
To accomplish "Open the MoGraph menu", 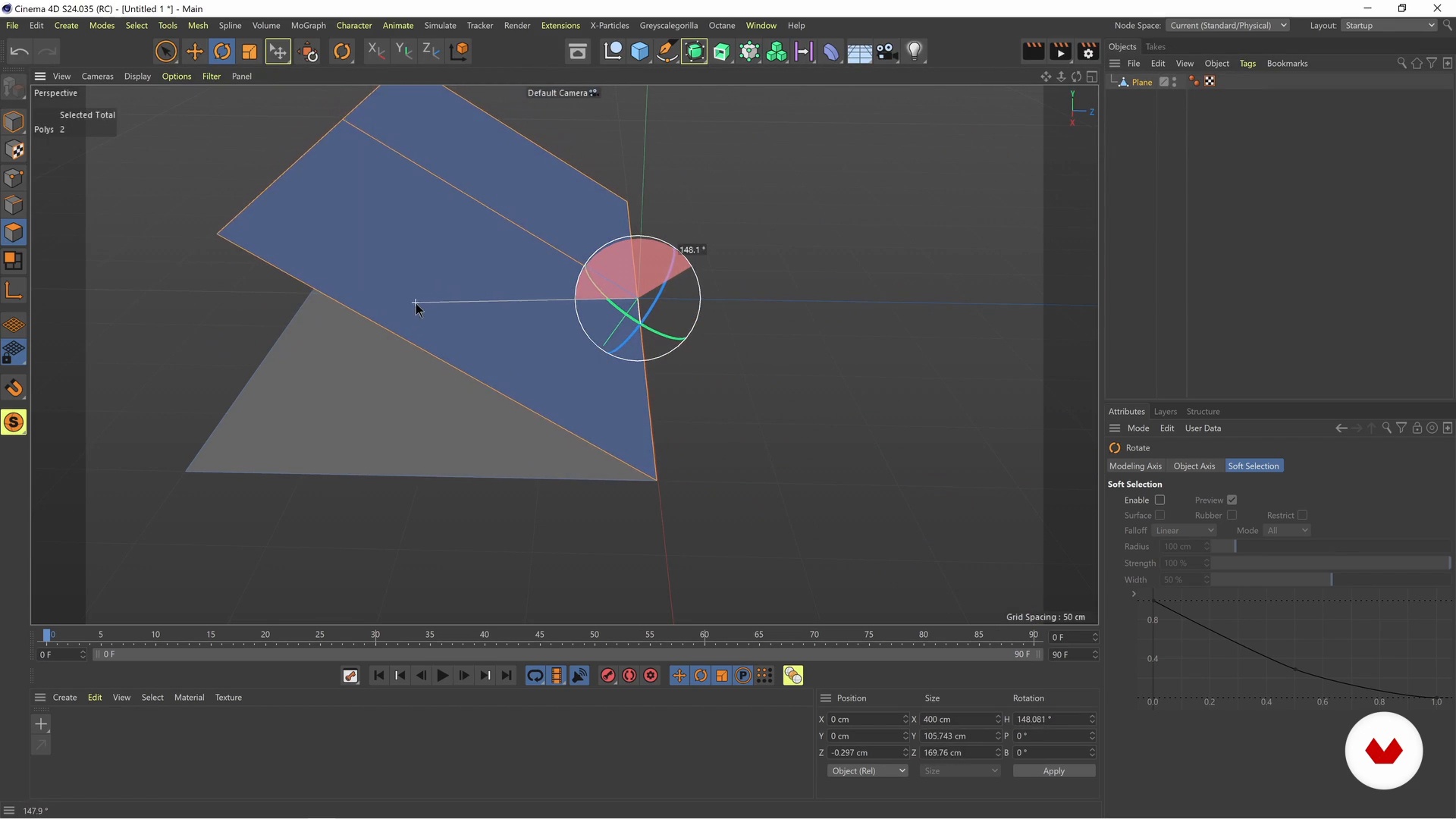I will (308, 25).
